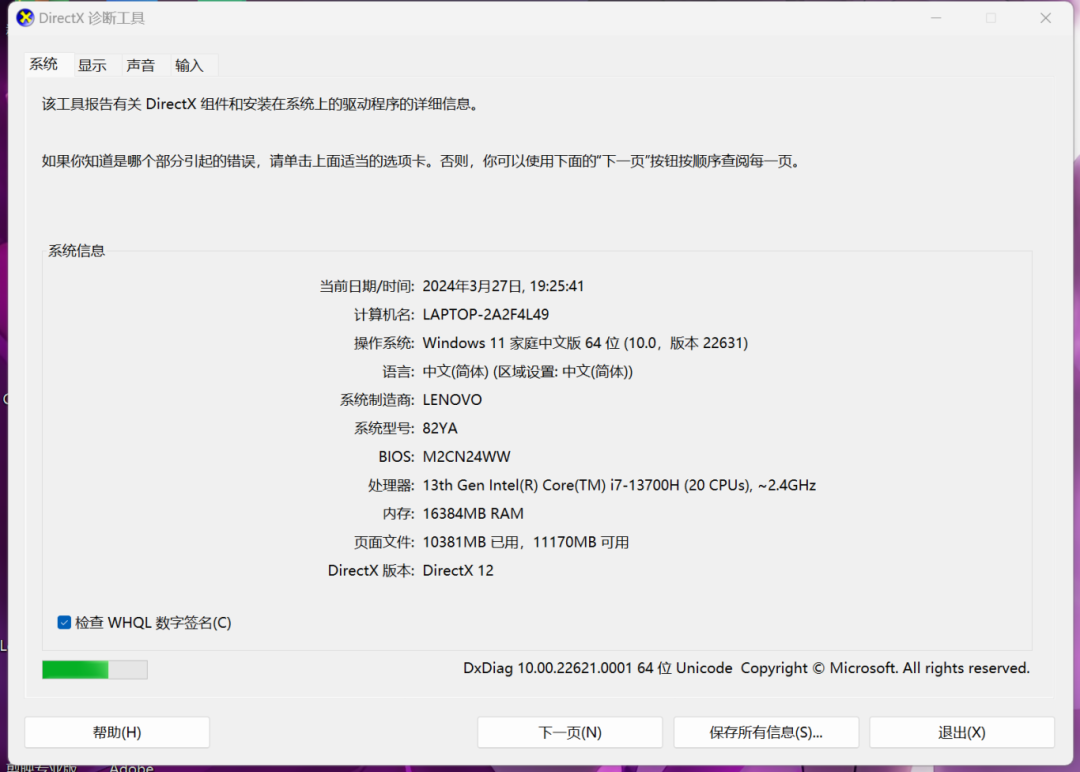This screenshot has width=1080, height=772.
Task: Click DirectX version value DirectX 12
Action: coord(458,571)
